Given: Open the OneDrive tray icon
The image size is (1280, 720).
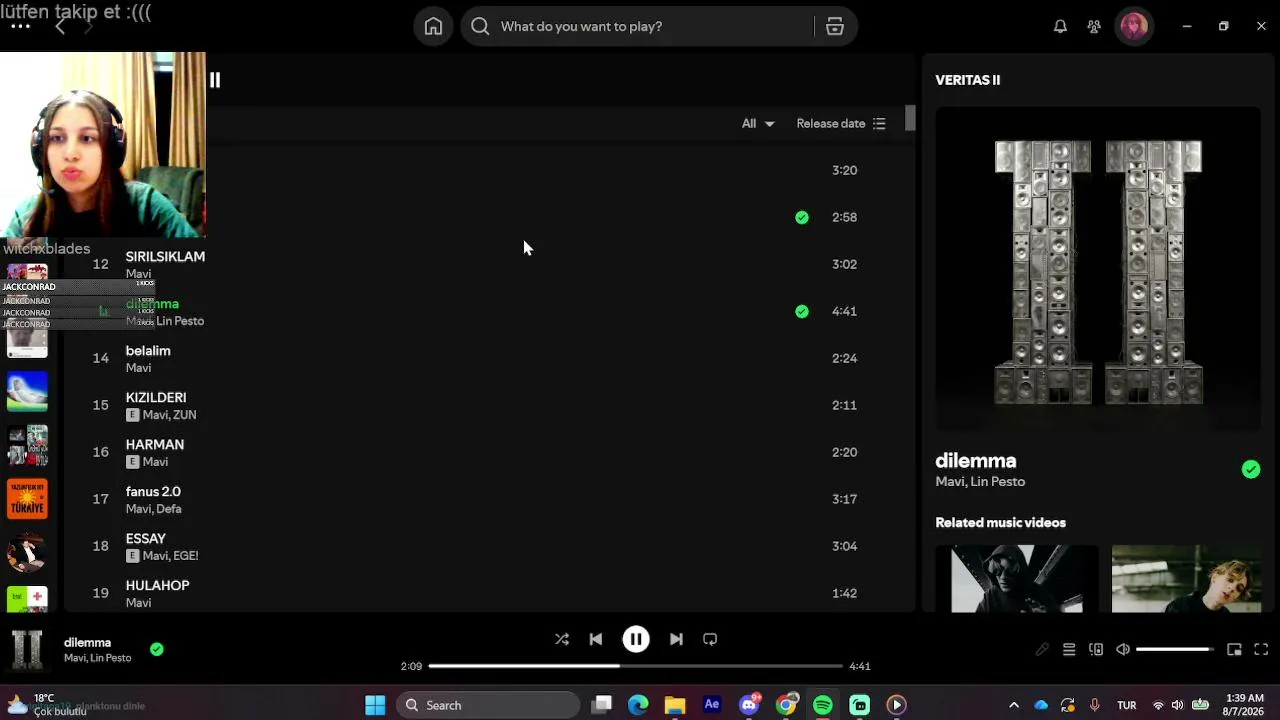Looking at the screenshot, I should click(x=1041, y=705).
